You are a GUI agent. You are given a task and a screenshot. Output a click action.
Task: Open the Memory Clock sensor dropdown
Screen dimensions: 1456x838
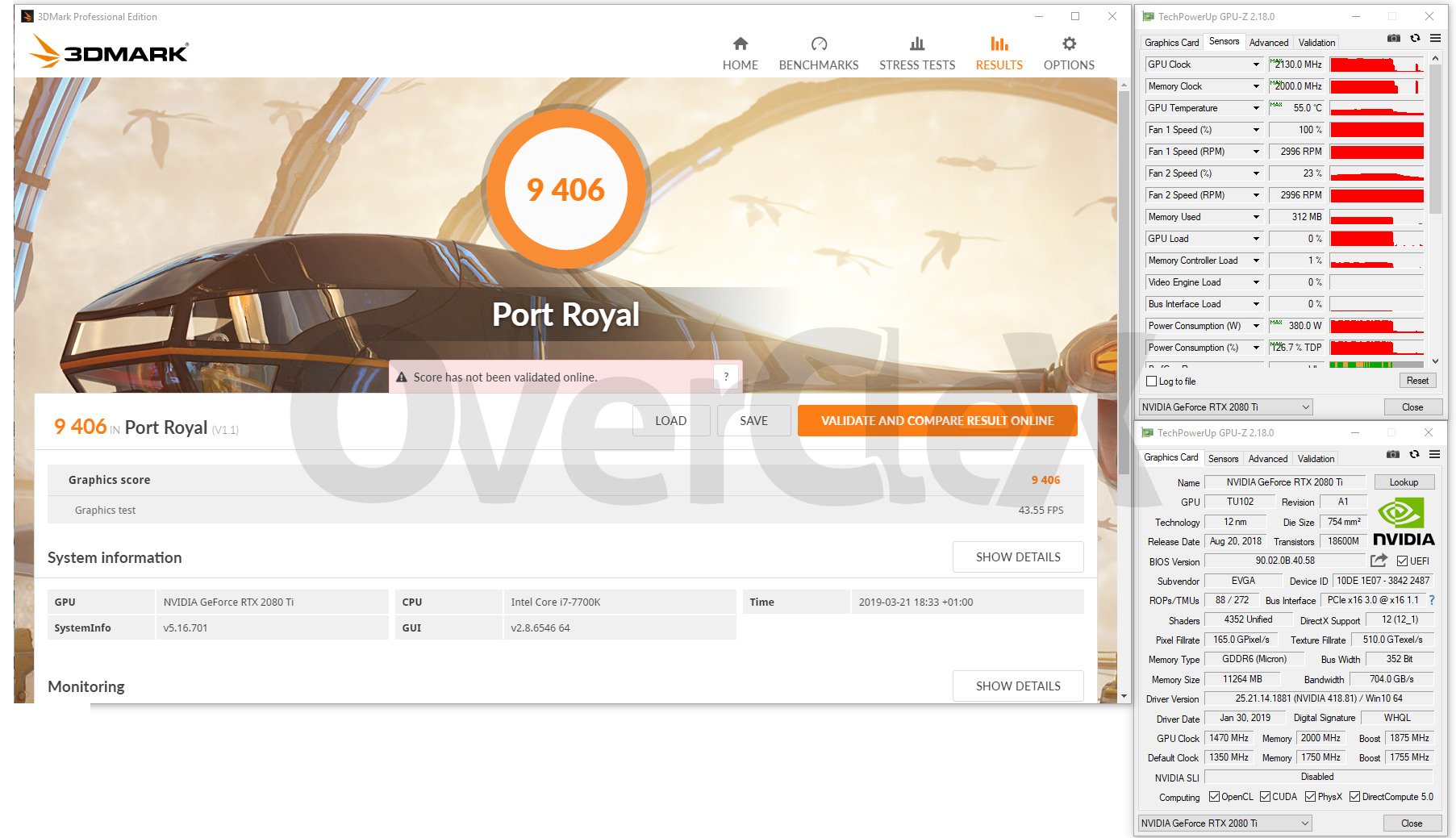[x=1256, y=86]
